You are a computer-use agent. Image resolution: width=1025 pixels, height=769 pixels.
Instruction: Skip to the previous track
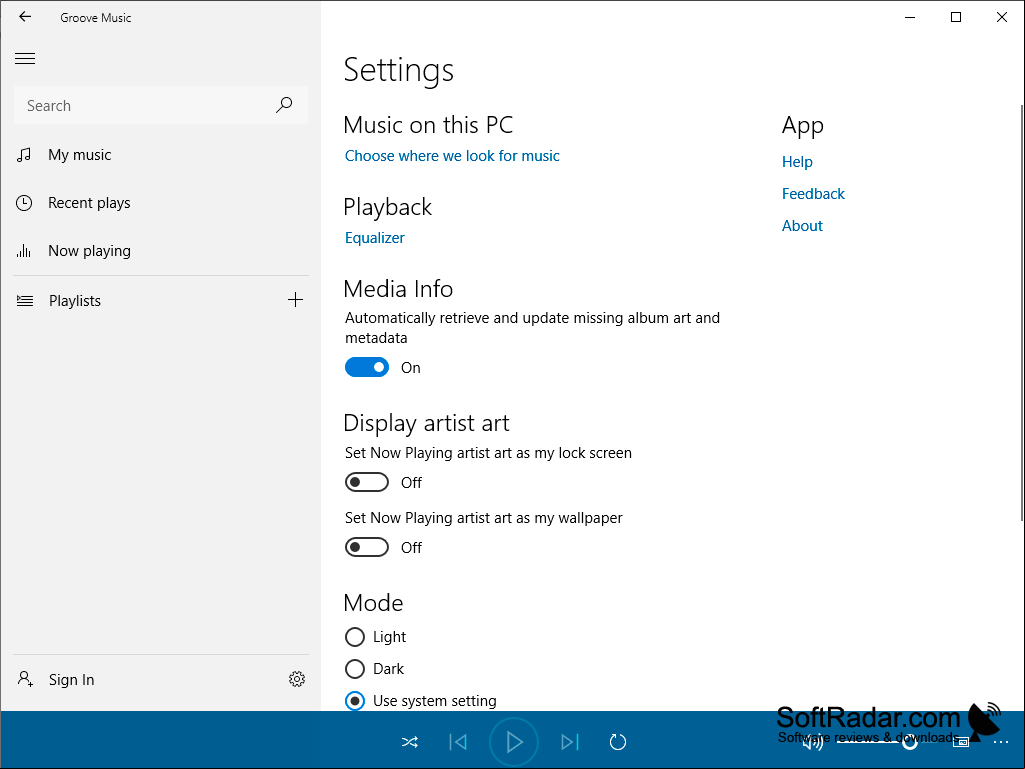(458, 742)
